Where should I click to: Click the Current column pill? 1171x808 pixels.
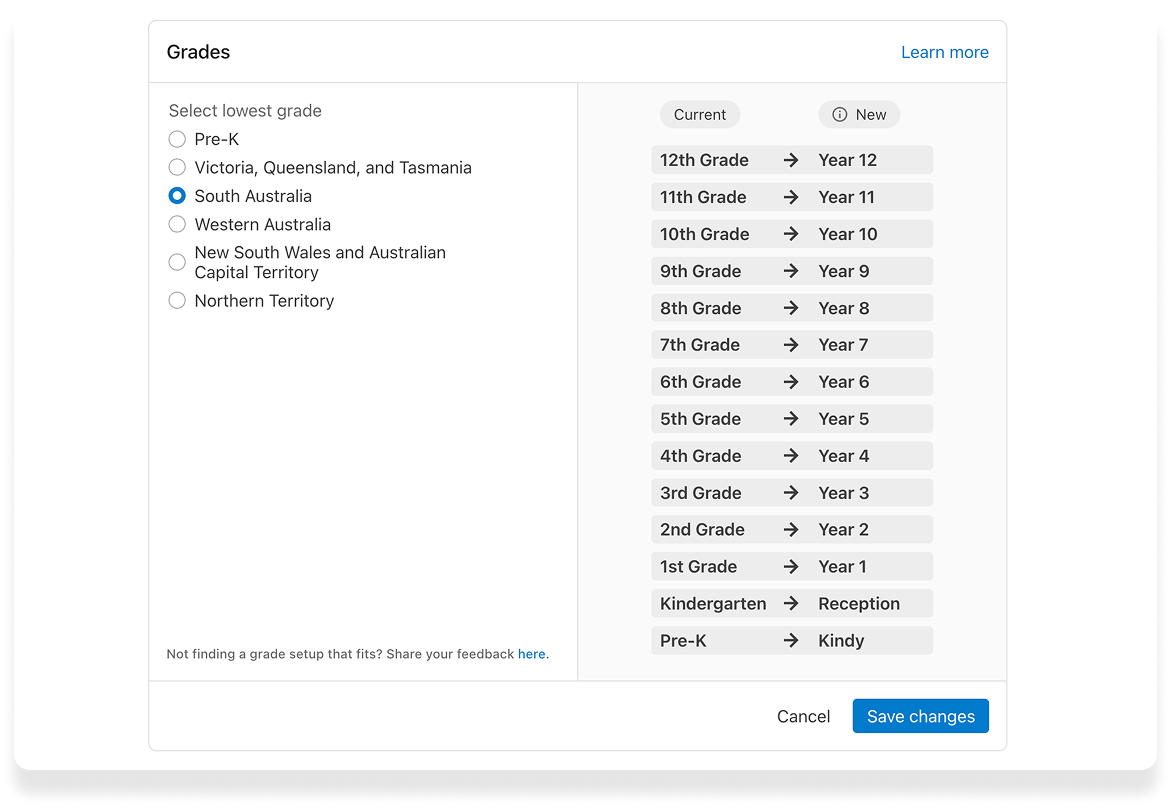(x=700, y=114)
